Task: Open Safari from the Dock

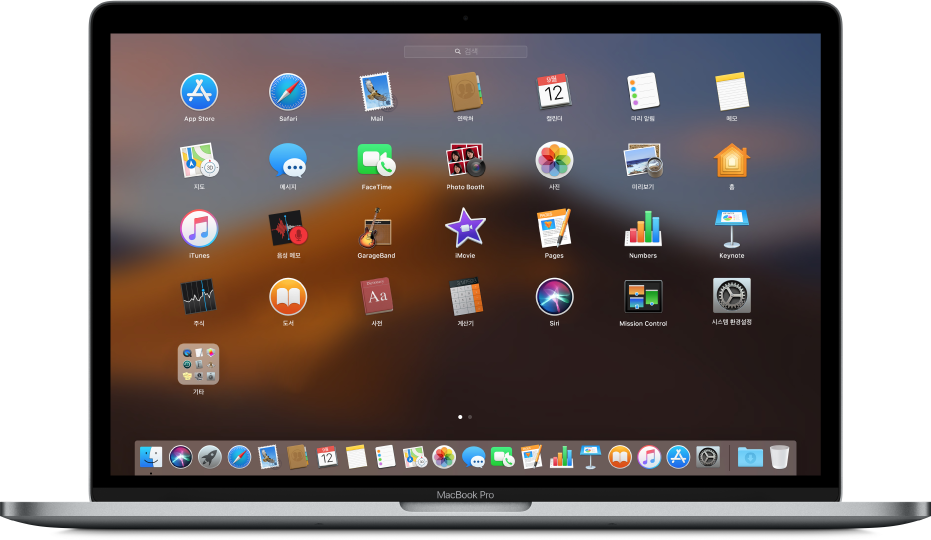Action: [x=239, y=457]
